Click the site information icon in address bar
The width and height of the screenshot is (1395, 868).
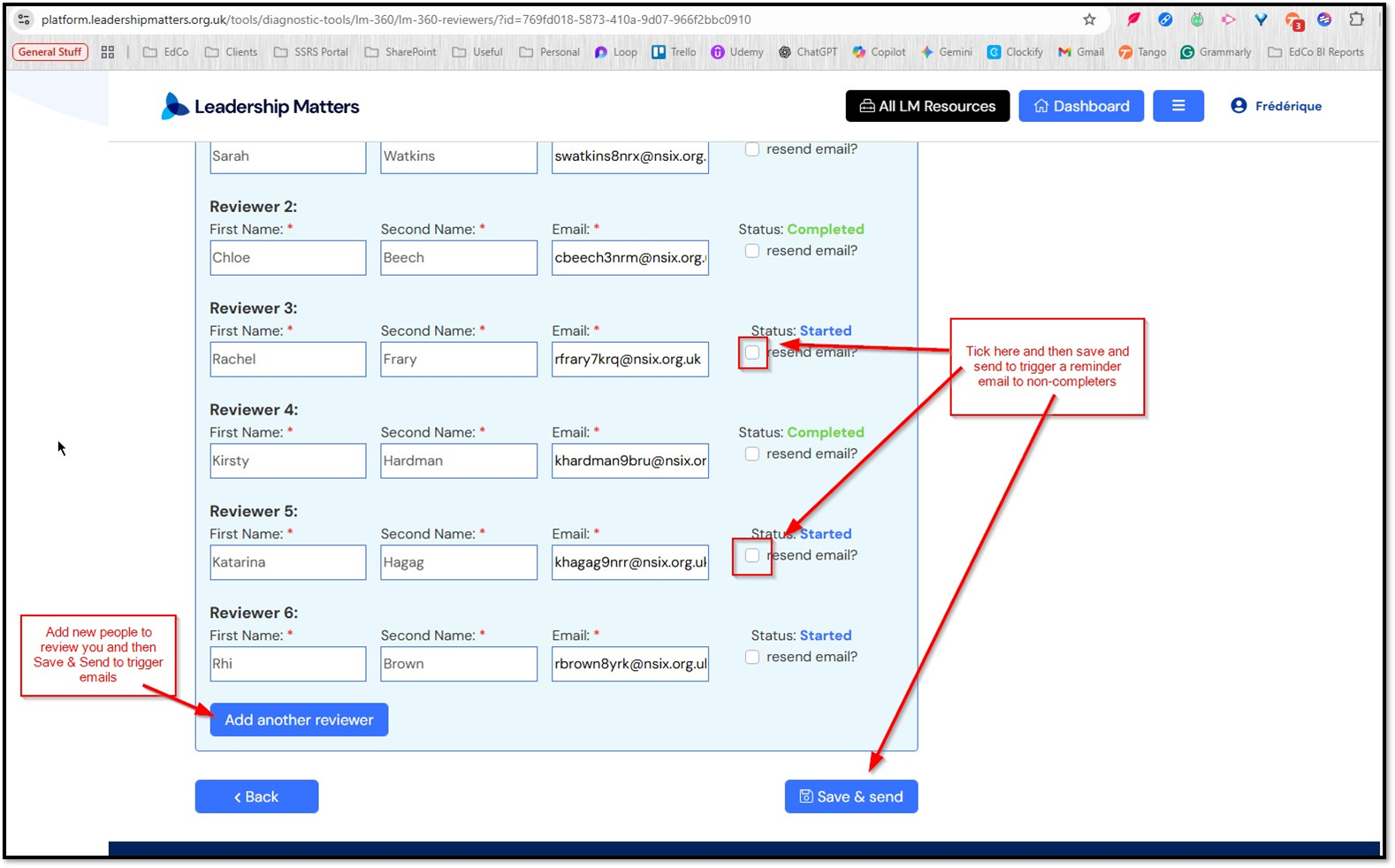pos(24,19)
